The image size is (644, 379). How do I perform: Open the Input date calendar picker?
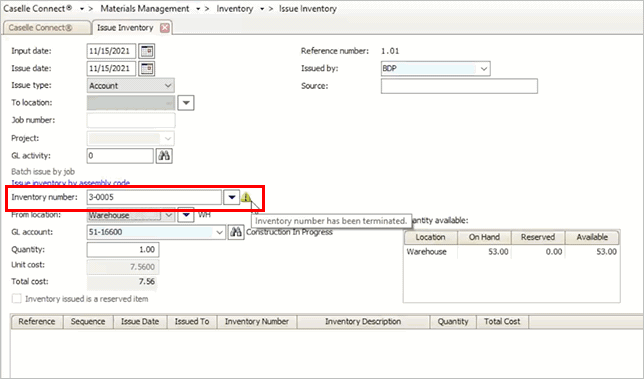point(147,51)
